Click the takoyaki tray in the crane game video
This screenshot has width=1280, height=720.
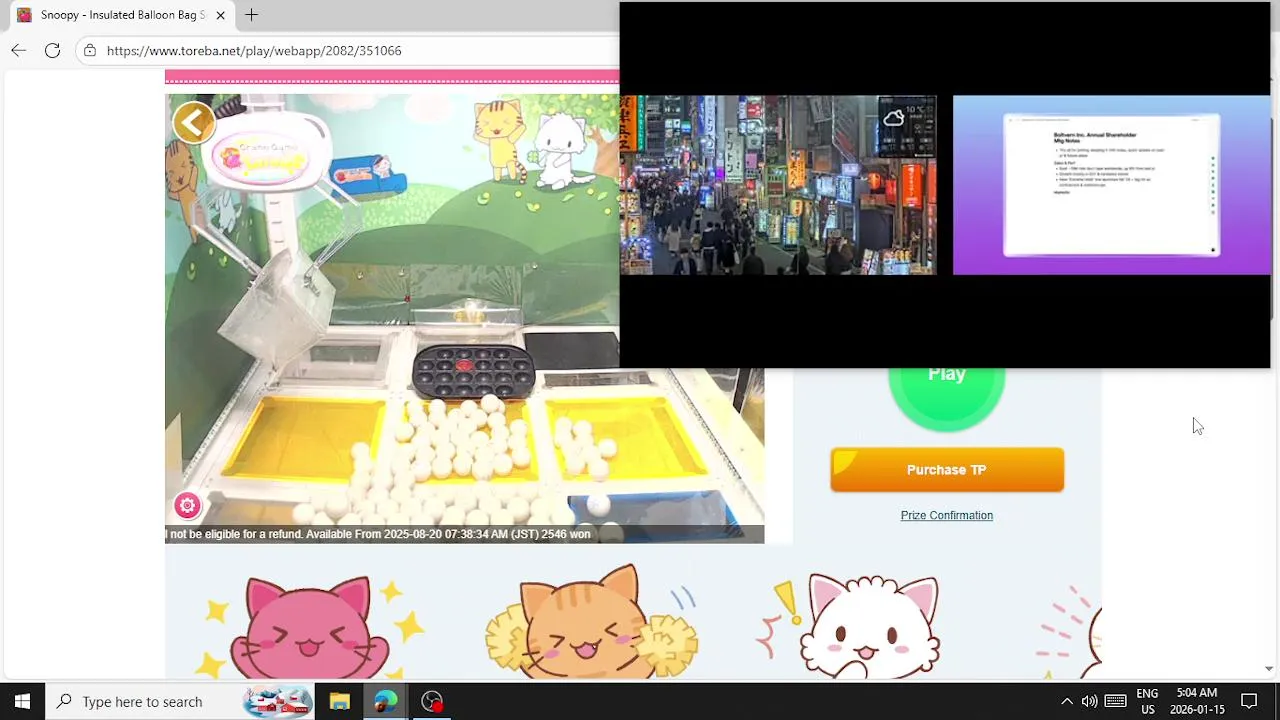click(473, 371)
